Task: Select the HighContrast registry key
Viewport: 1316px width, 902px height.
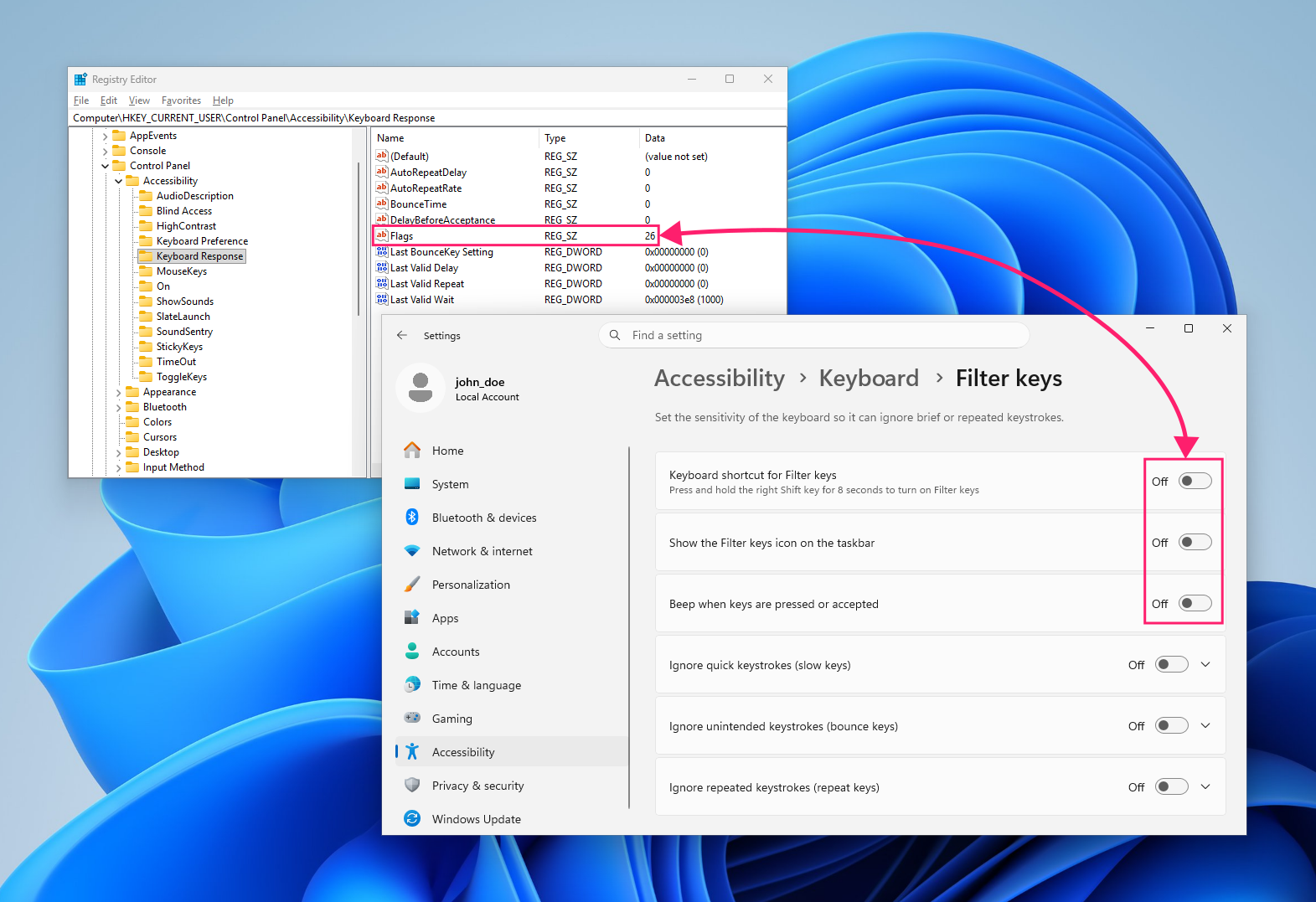Action: click(186, 226)
